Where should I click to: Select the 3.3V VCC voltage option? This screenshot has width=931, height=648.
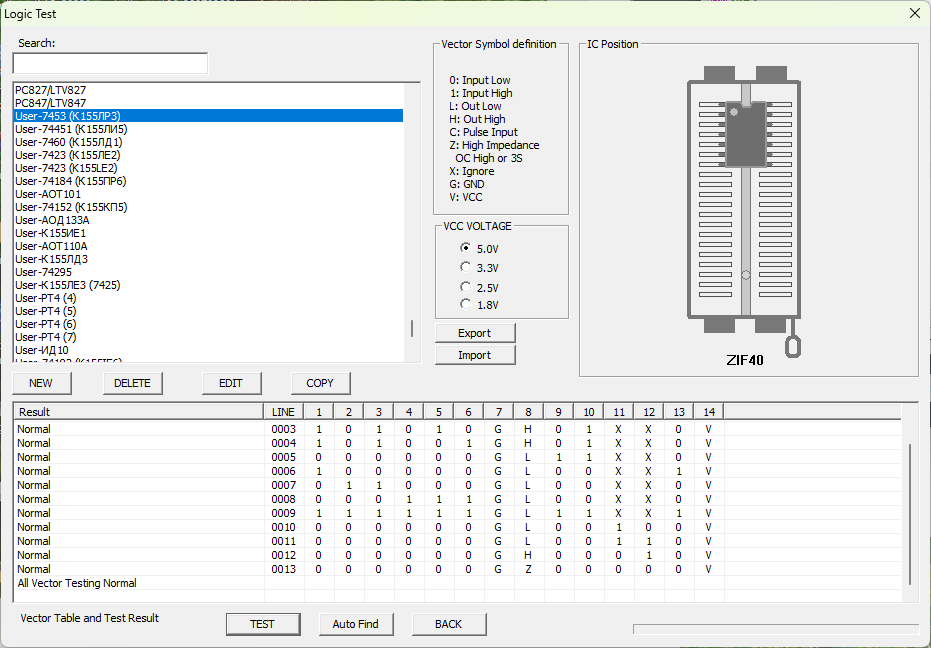point(465,267)
